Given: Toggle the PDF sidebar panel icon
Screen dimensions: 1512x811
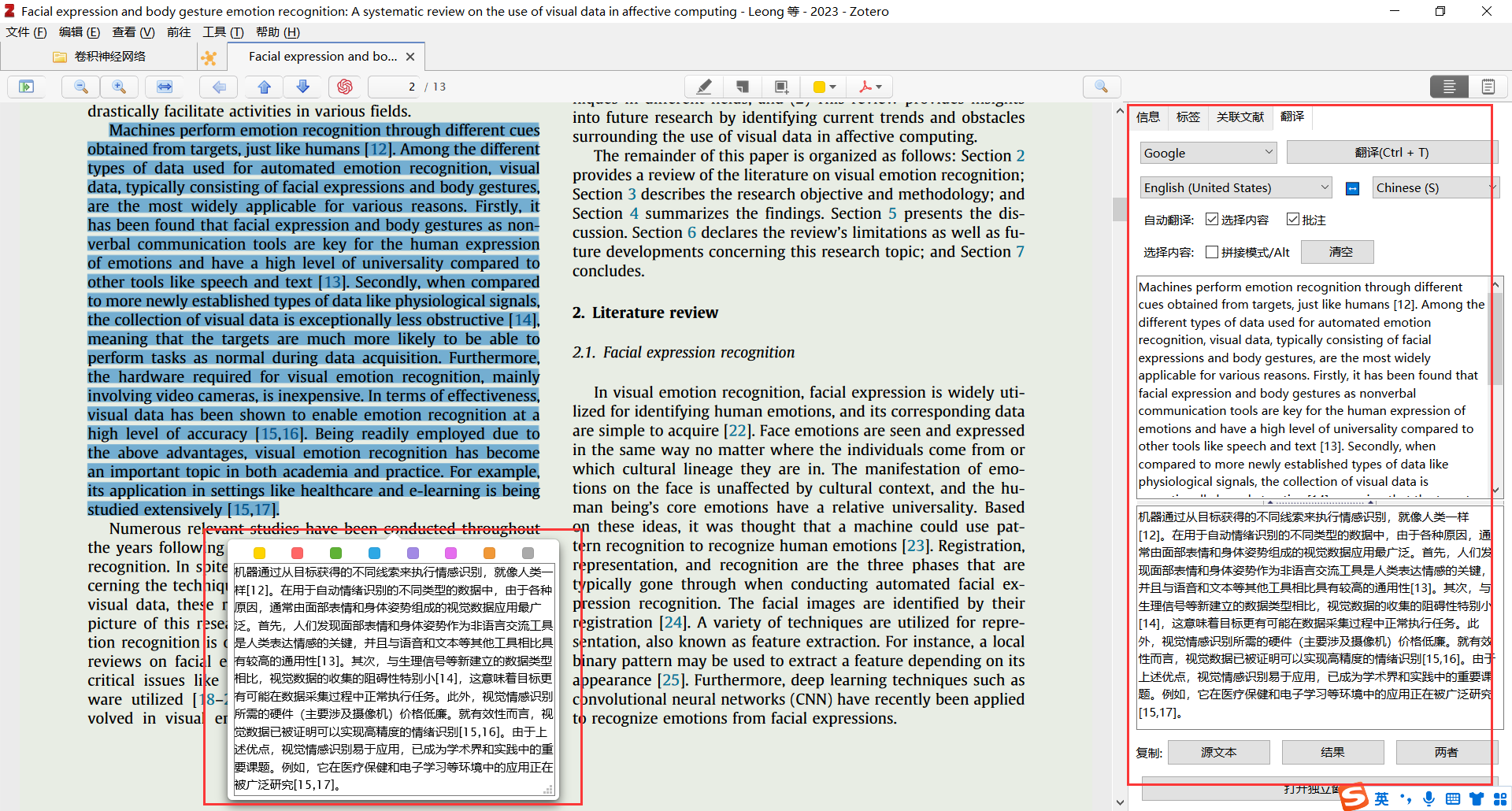Looking at the screenshot, I should tap(27, 87).
